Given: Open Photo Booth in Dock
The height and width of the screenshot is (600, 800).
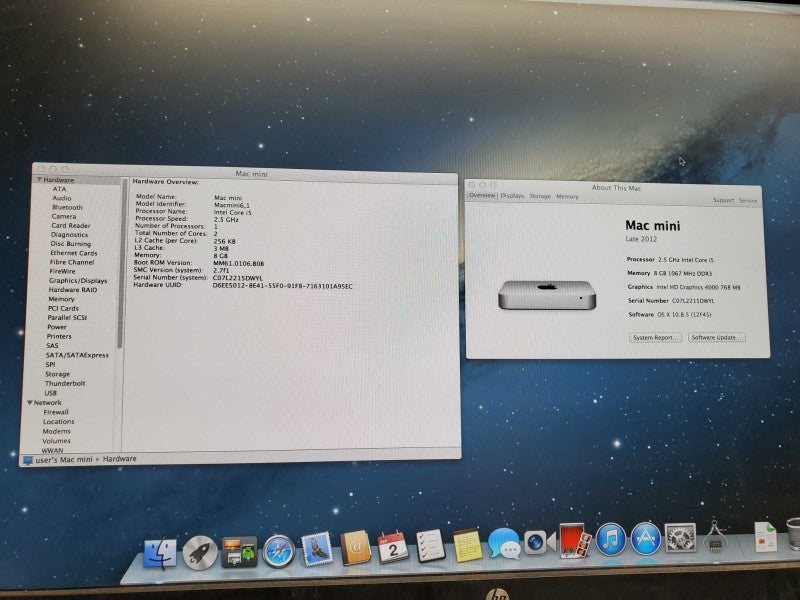Looking at the screenshot, I should click(x=575, y=540).
